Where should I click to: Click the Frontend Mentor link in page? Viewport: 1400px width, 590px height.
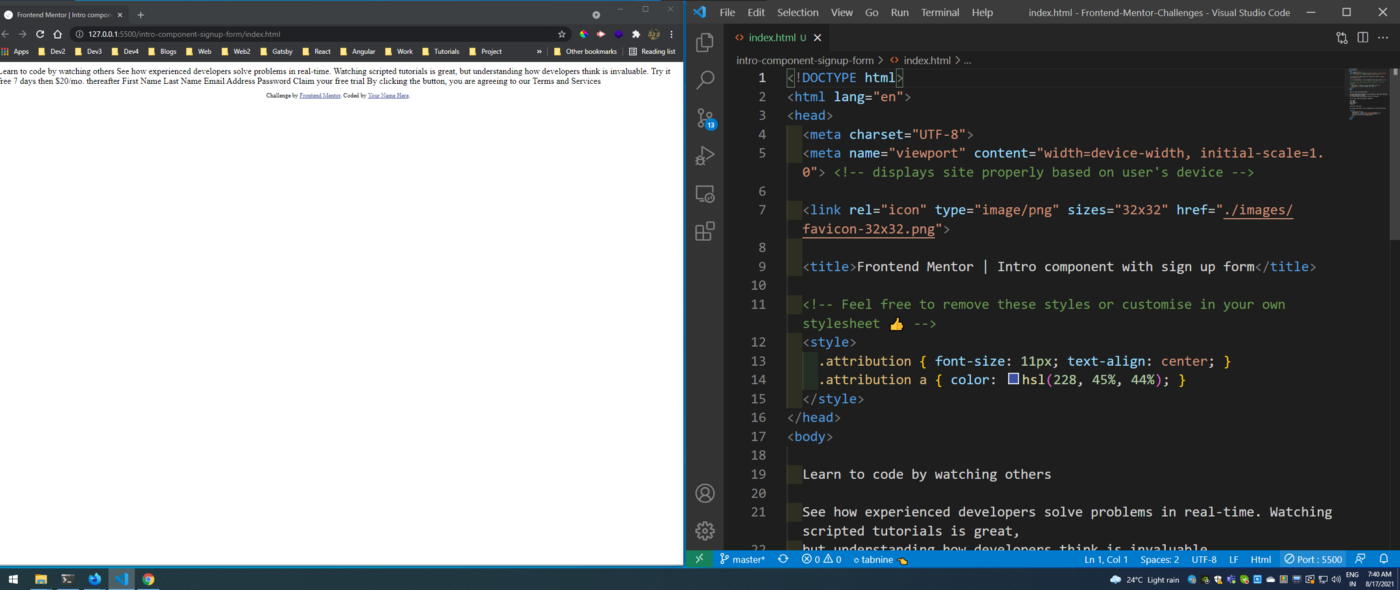coord(320,95)
